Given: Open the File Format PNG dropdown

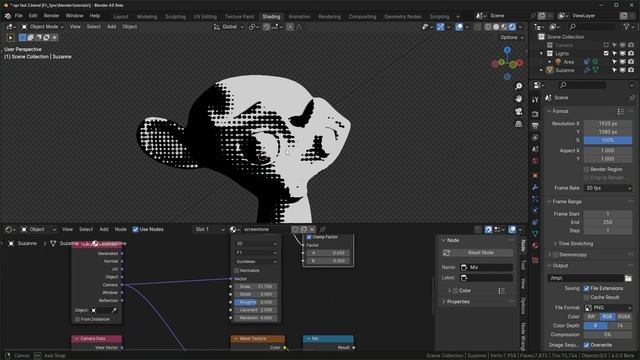Looking at the screenshot, I should point(608,308).
